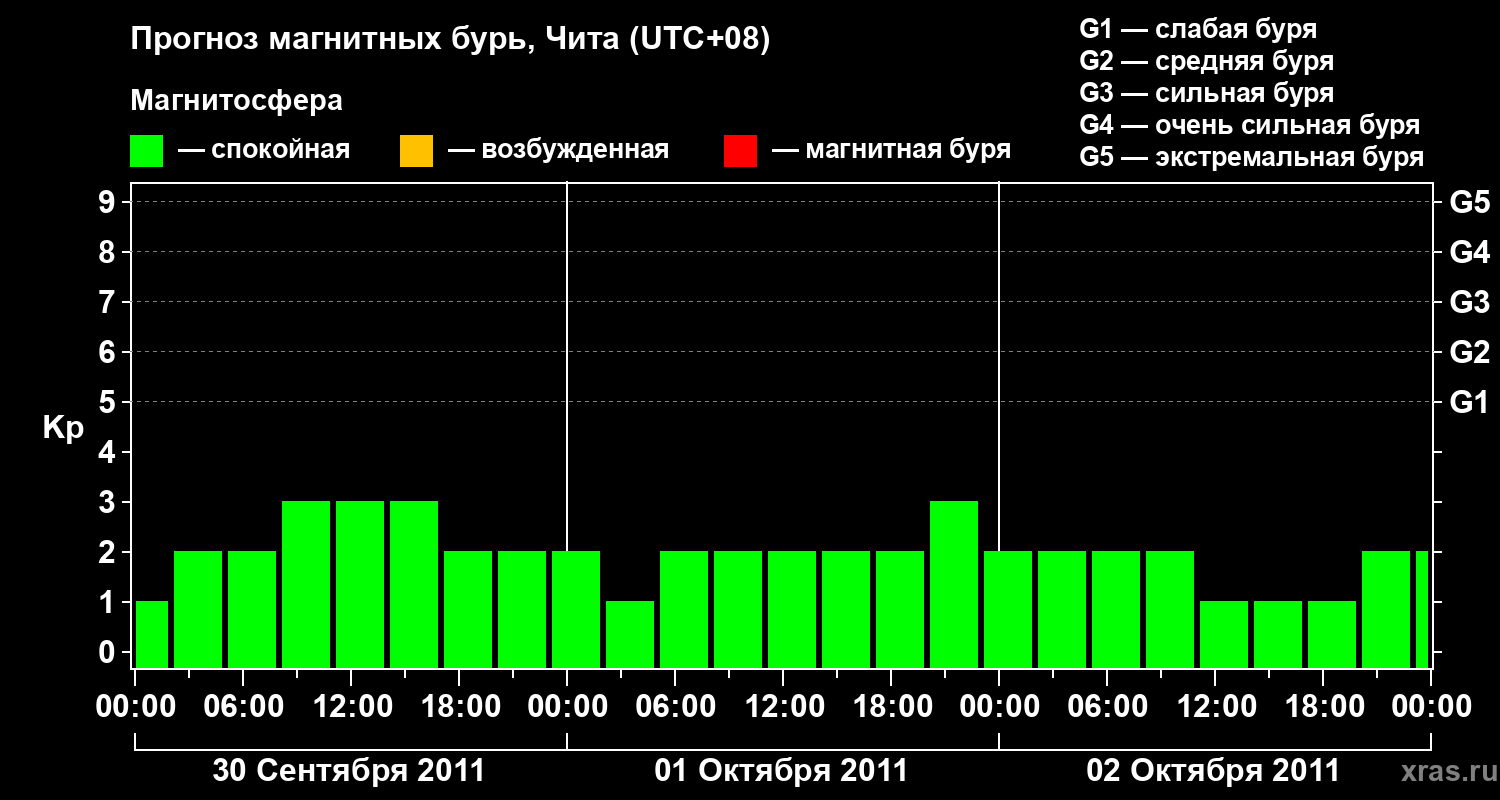Click the orange возбужденная legend swatch

(x=416, y=151)
